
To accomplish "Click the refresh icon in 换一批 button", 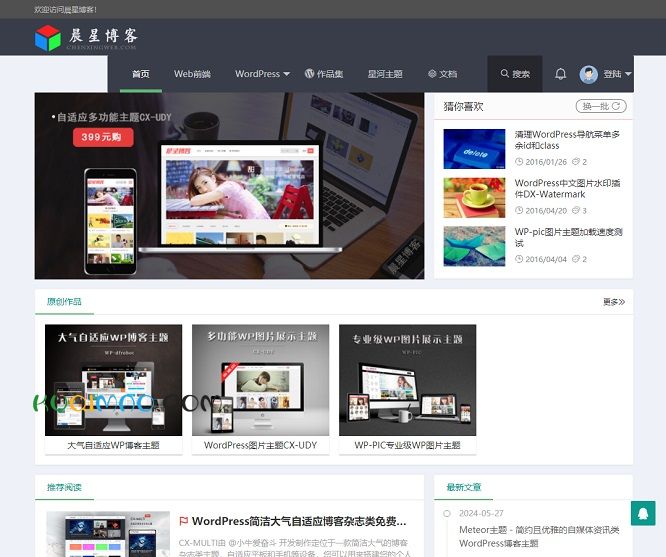I will 616,106.
